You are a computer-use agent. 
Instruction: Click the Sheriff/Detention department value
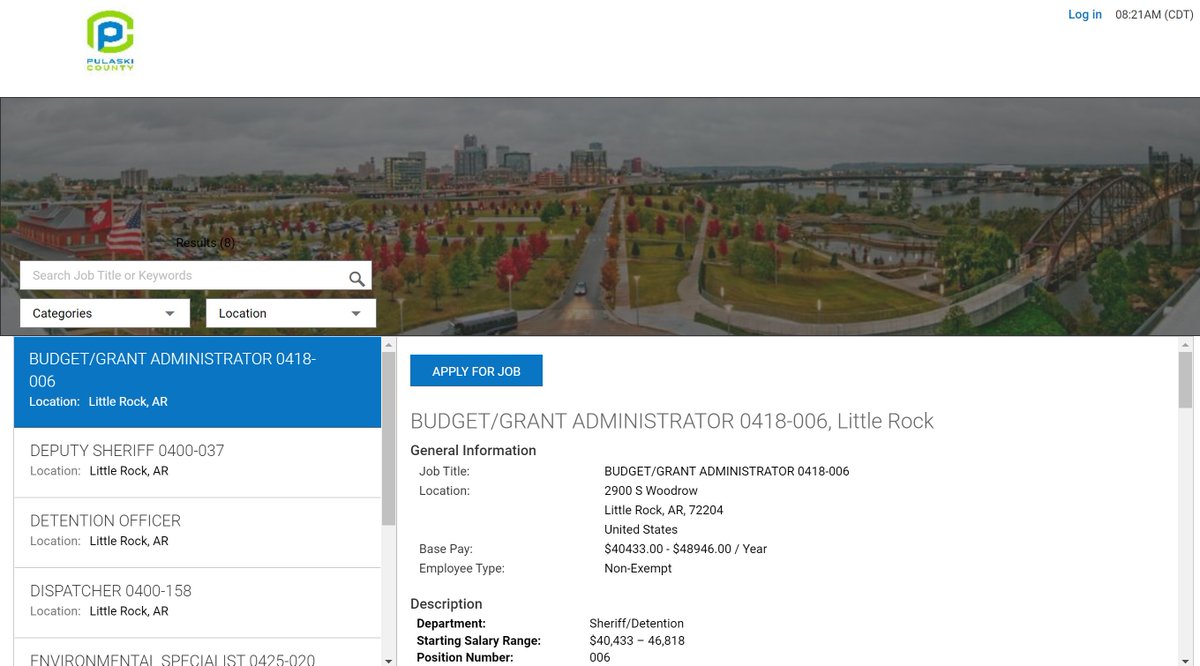click(637, 623)
